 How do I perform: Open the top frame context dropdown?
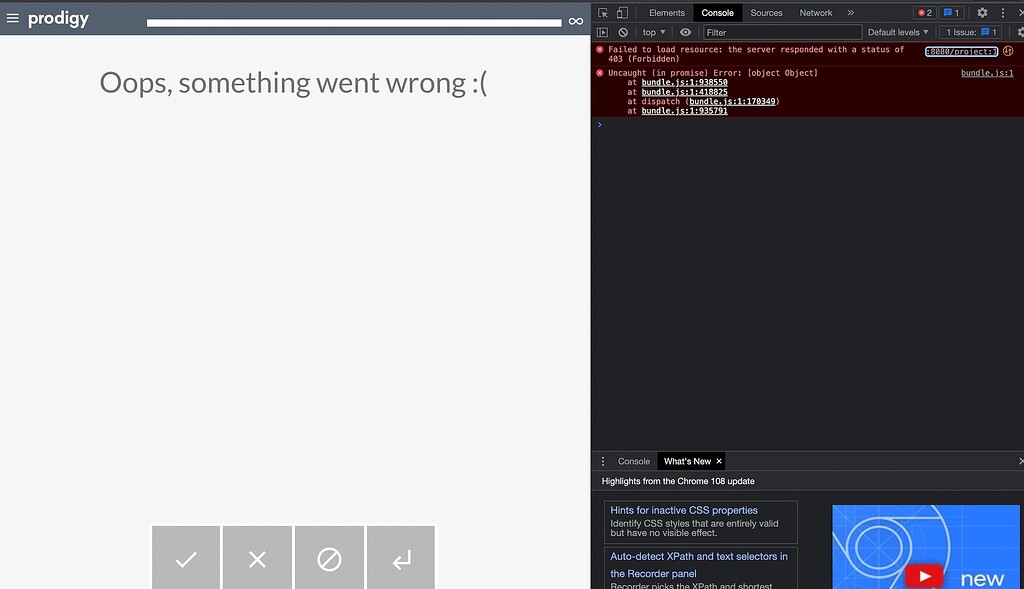pos(651,32)
